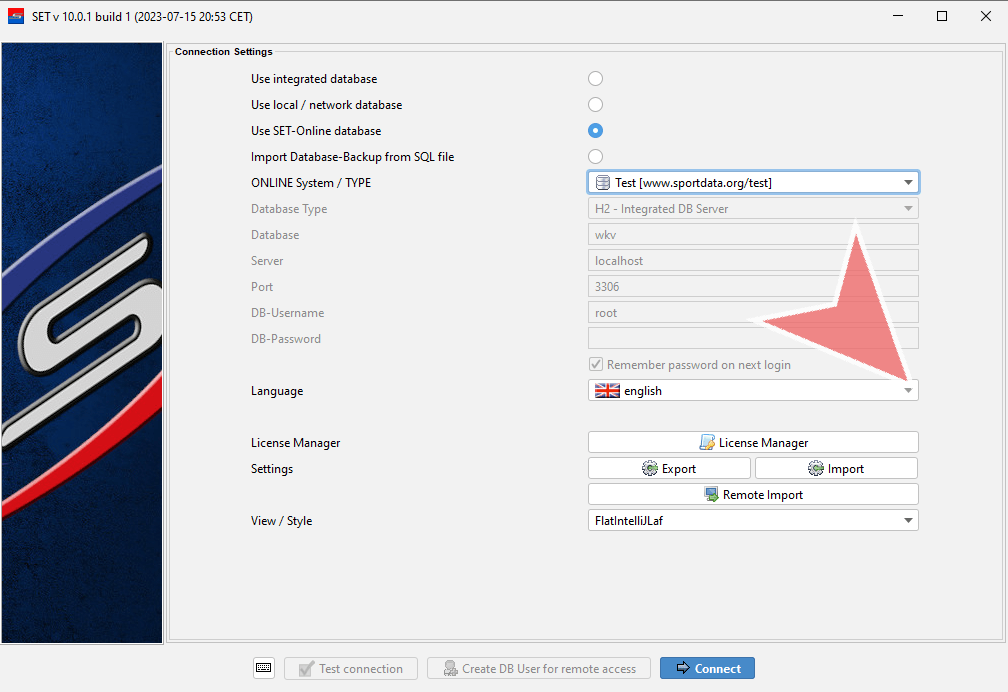Click the Port field showing 3306

(x=752, y=287)
